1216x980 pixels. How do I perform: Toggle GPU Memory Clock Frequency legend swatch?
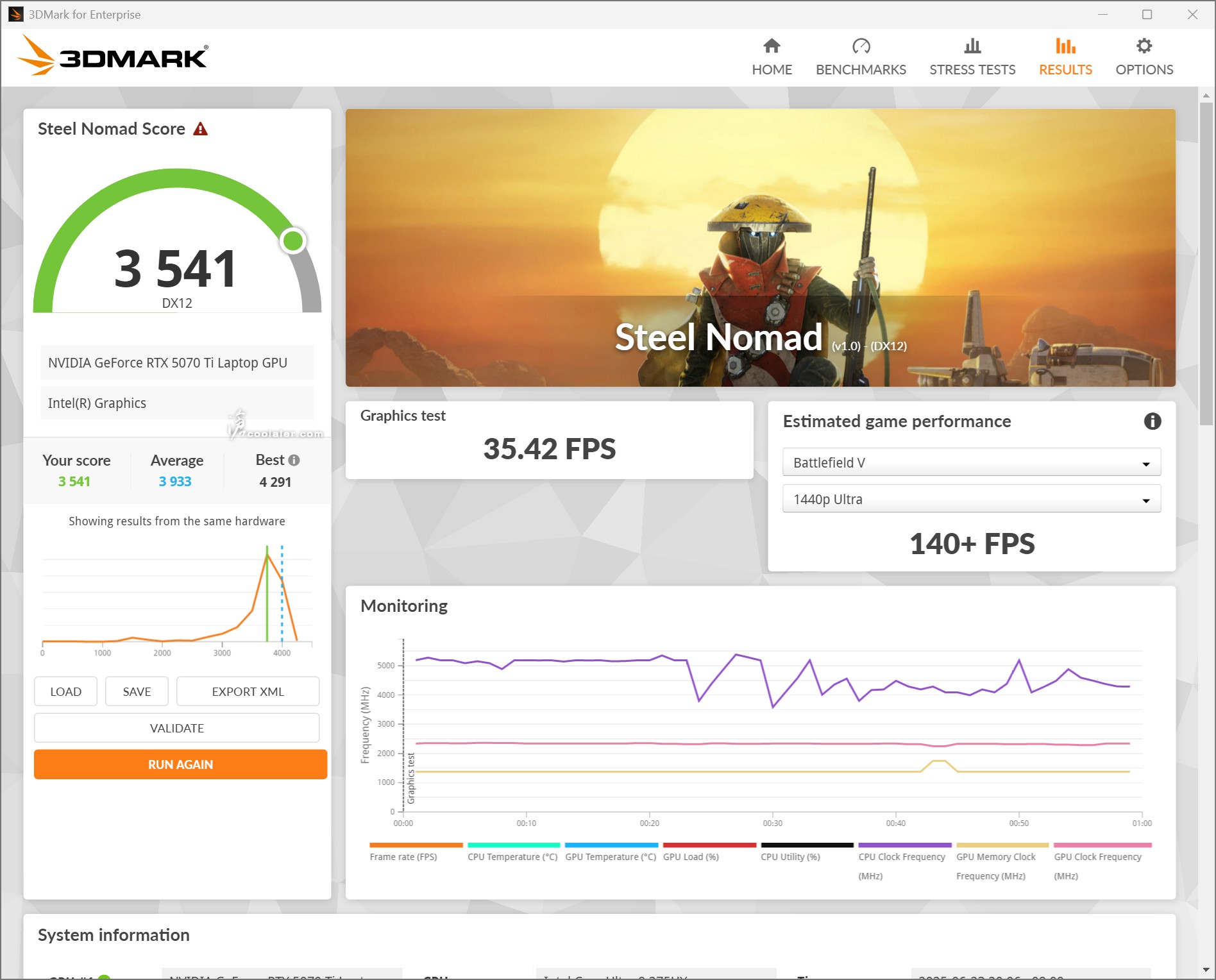point(1002,845)
